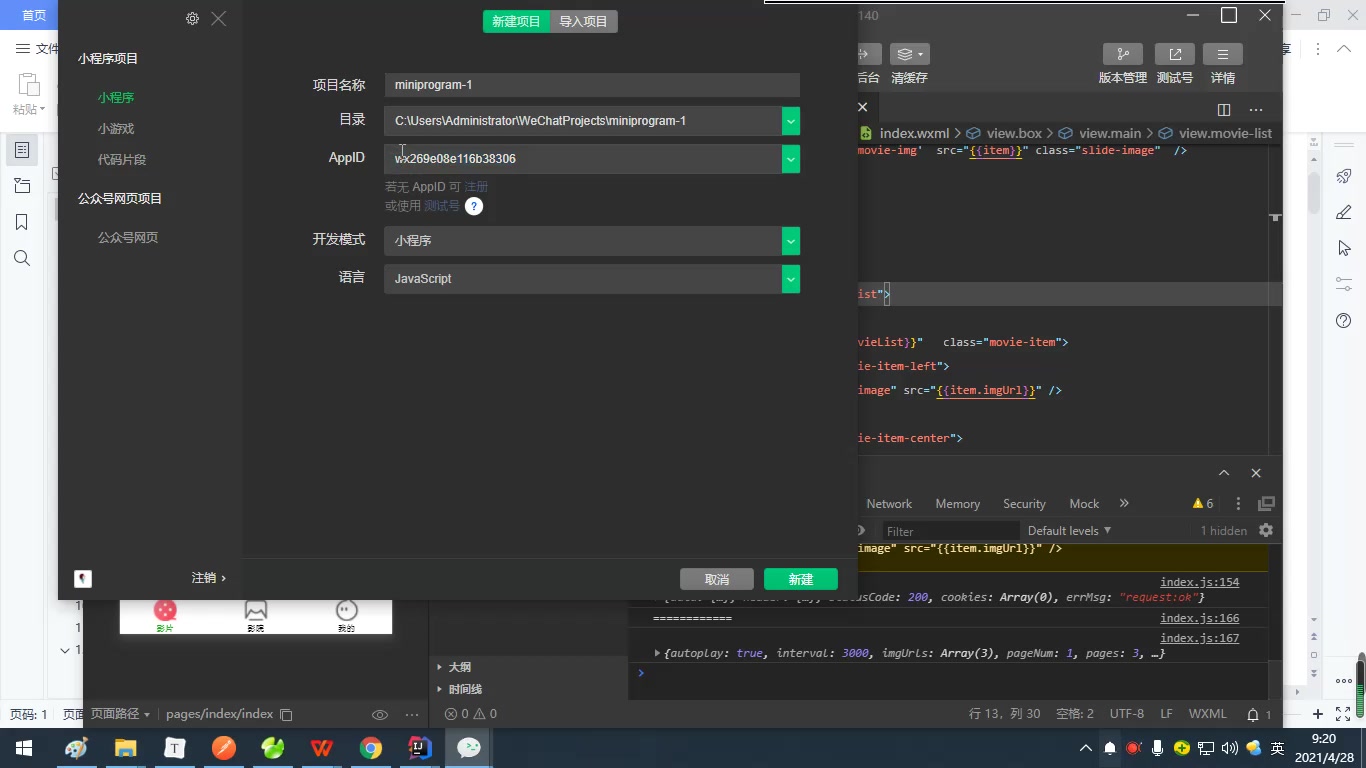This screenshot has width=1366, height=768.
Task: Open the WPS rocket icon in side panel
Action: (1344, 177)
